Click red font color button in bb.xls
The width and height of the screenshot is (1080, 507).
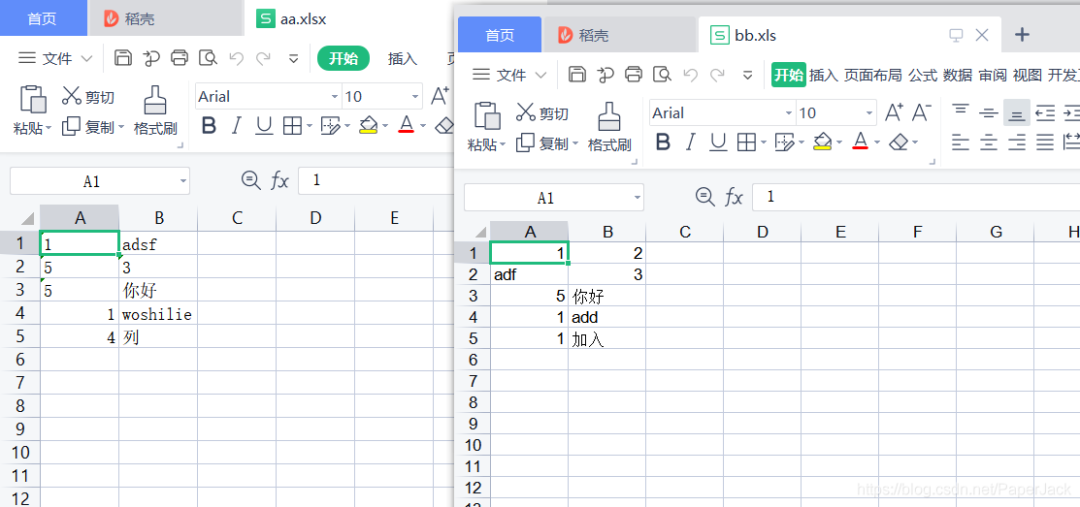click(860, 142)
